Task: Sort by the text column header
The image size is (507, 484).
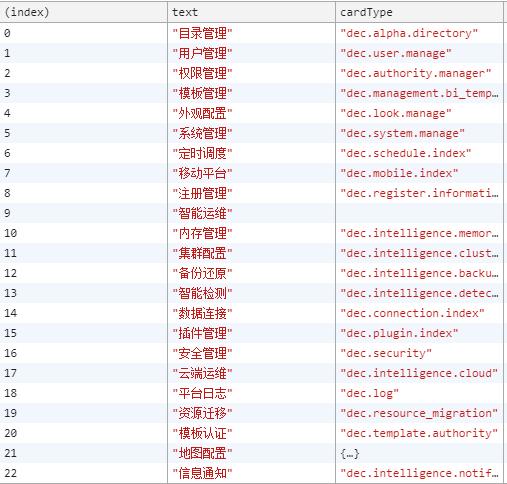Action: click(251, 12)
